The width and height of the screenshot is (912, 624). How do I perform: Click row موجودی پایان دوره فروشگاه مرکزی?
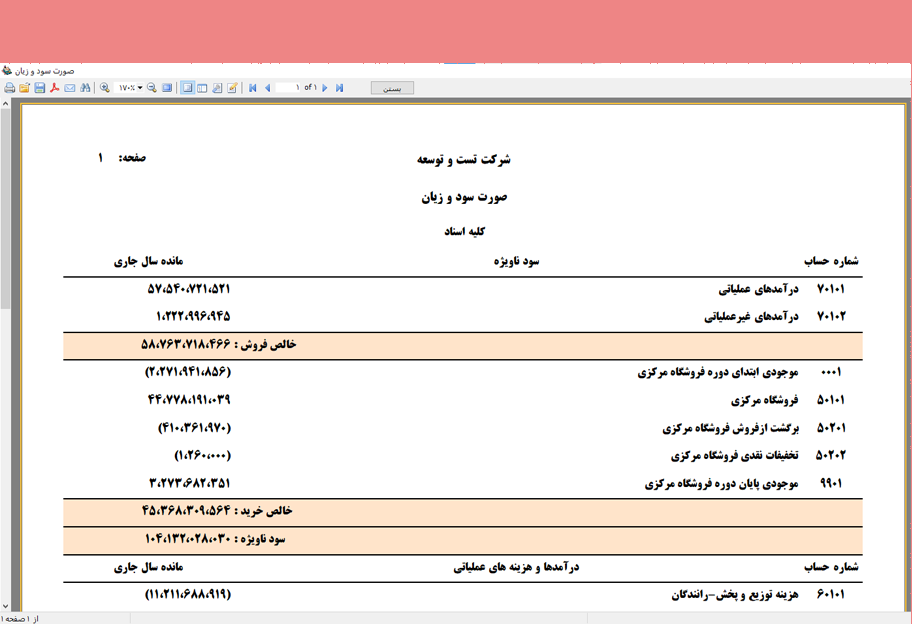click(x=463, y=483)
